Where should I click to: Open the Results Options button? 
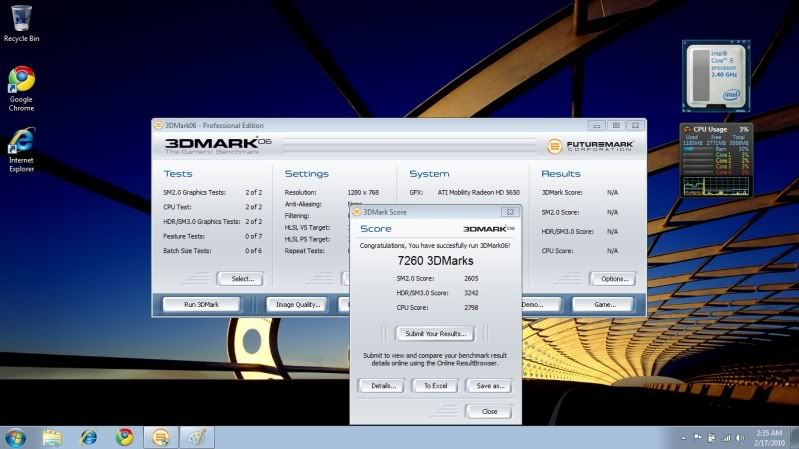[612, 279]
